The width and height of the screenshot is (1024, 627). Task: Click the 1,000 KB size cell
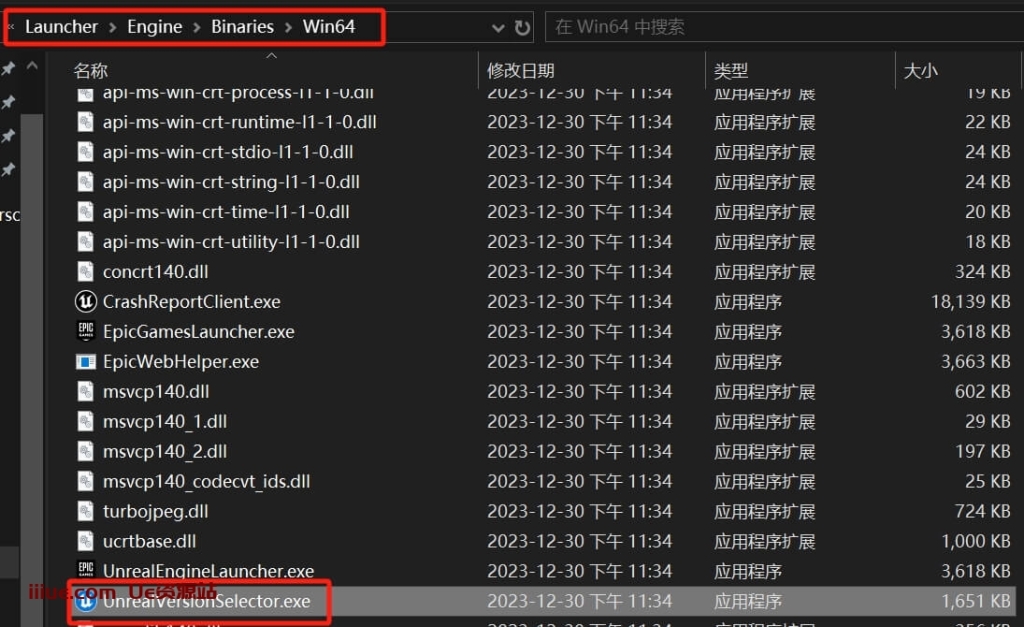point(976,541)
